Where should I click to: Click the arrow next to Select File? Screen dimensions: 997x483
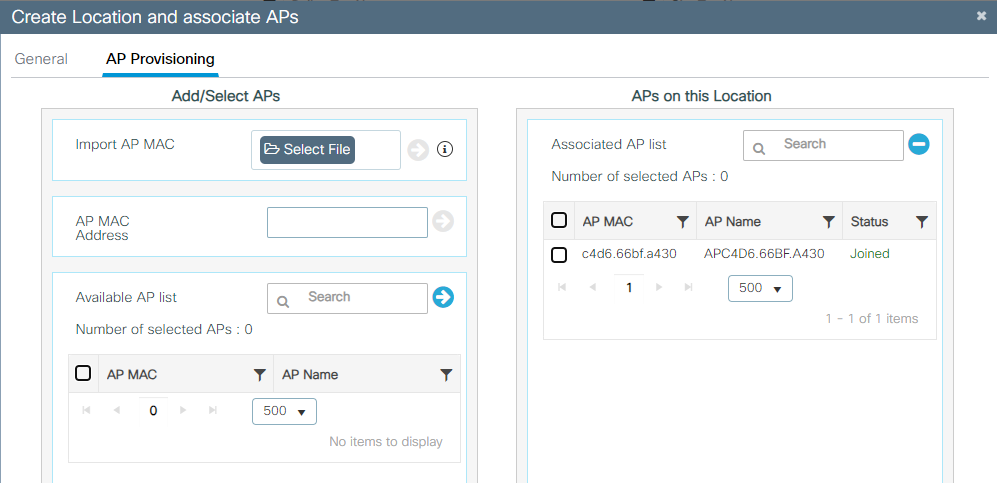418,150
